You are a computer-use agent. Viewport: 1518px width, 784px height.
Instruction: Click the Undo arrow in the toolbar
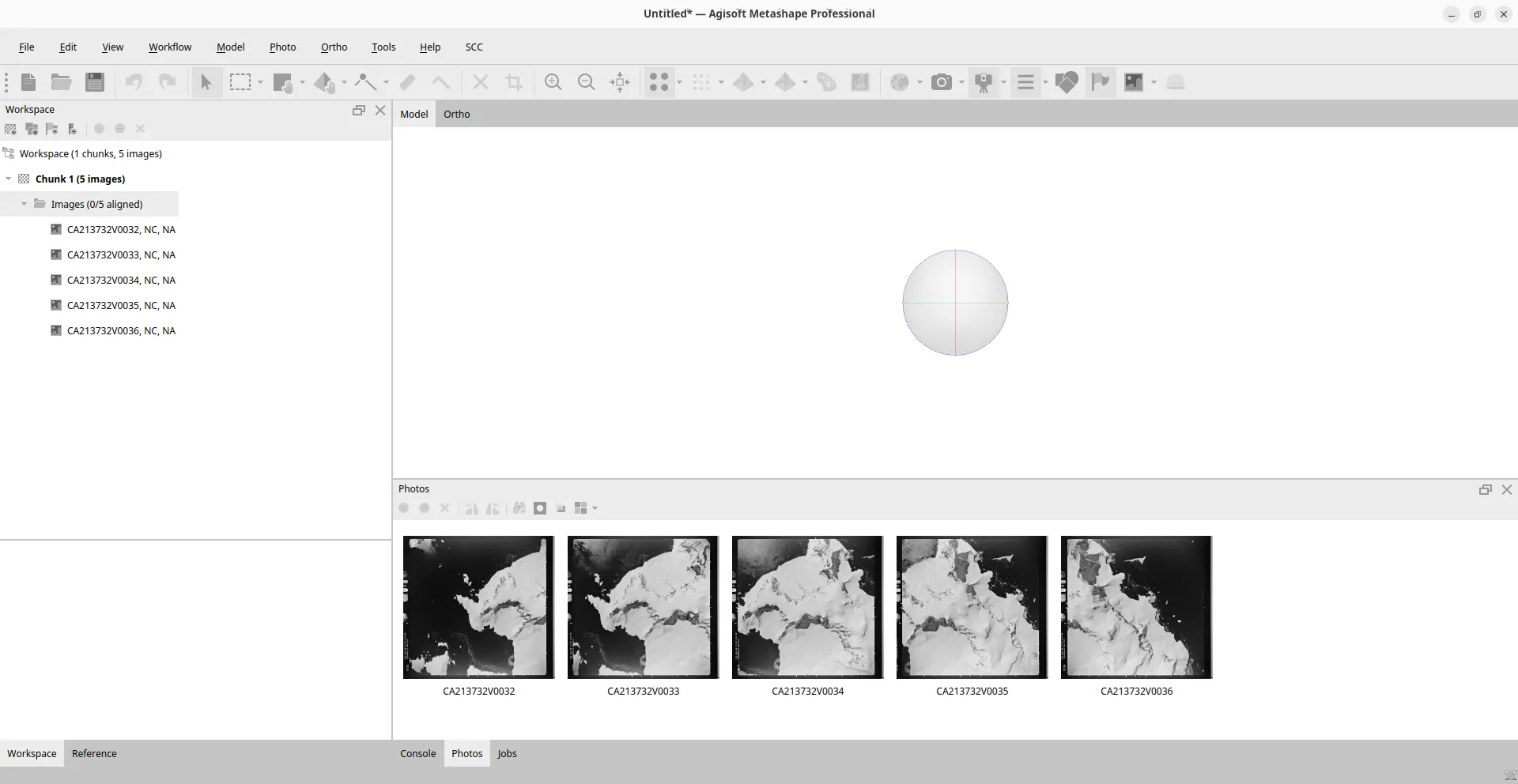pos(134,82)
